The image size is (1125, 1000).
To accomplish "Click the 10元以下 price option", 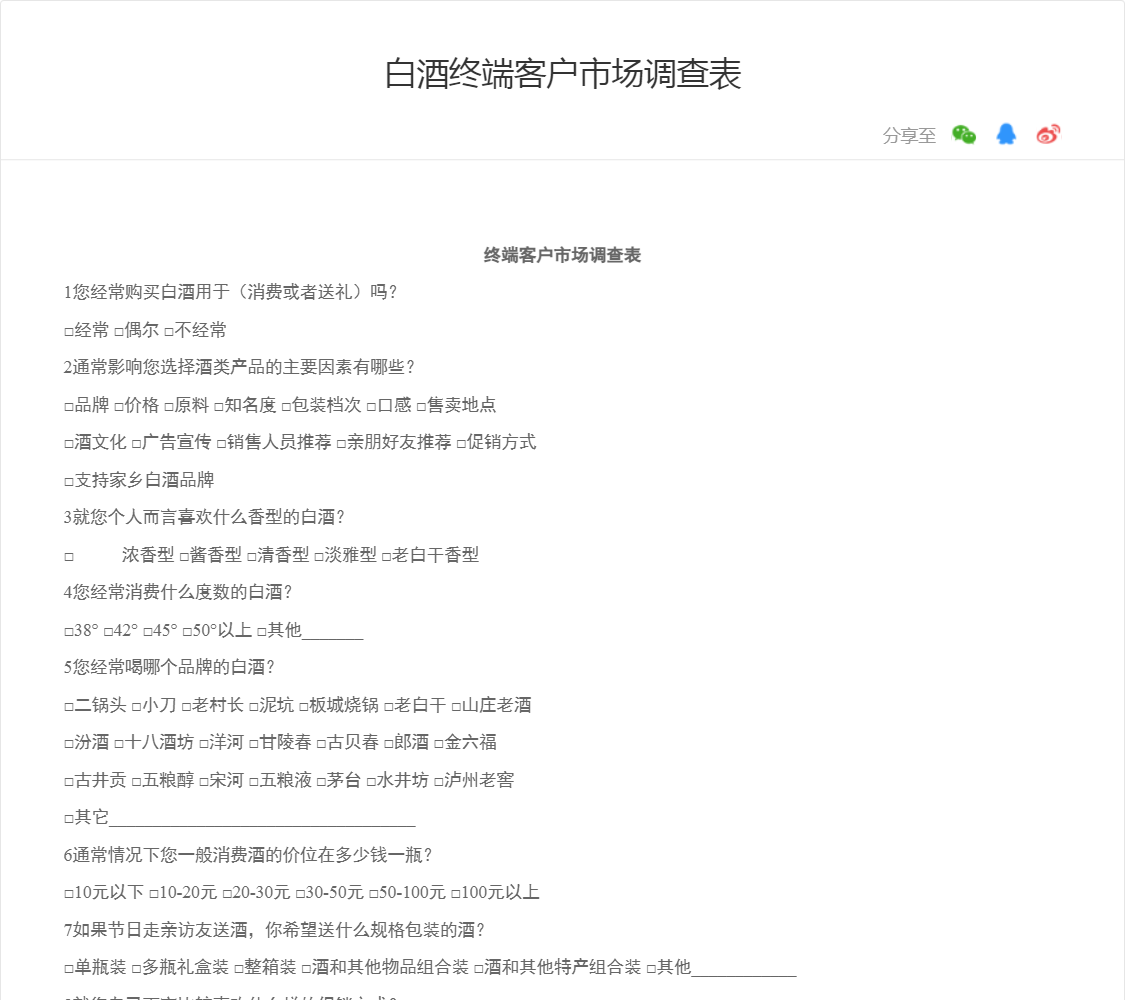I will coord(104,892).
